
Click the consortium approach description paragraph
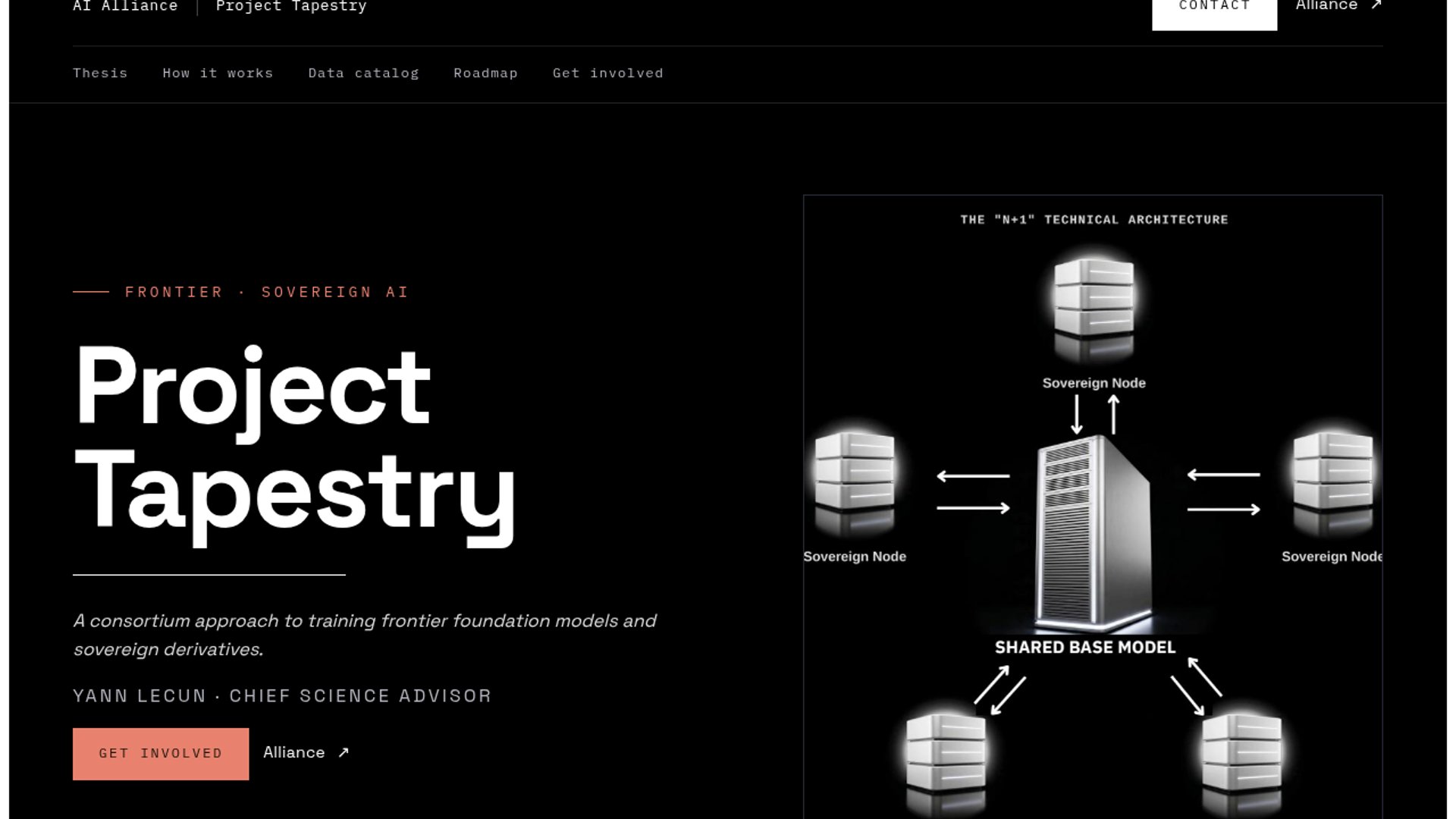tap(365, 635)
